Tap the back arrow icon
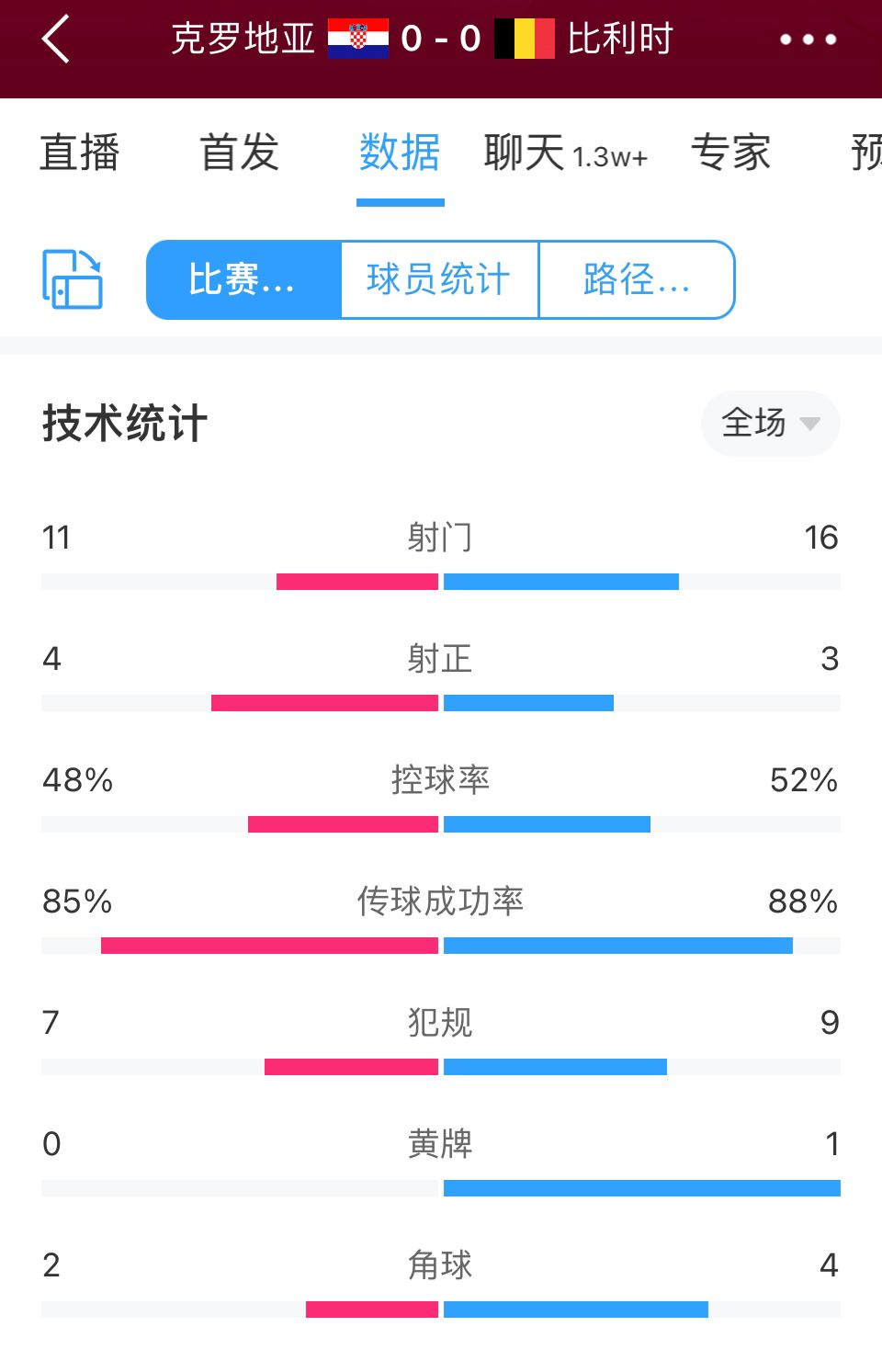Image resolution: width=882 pixels, height=1372 pixels. click(56, 40)
